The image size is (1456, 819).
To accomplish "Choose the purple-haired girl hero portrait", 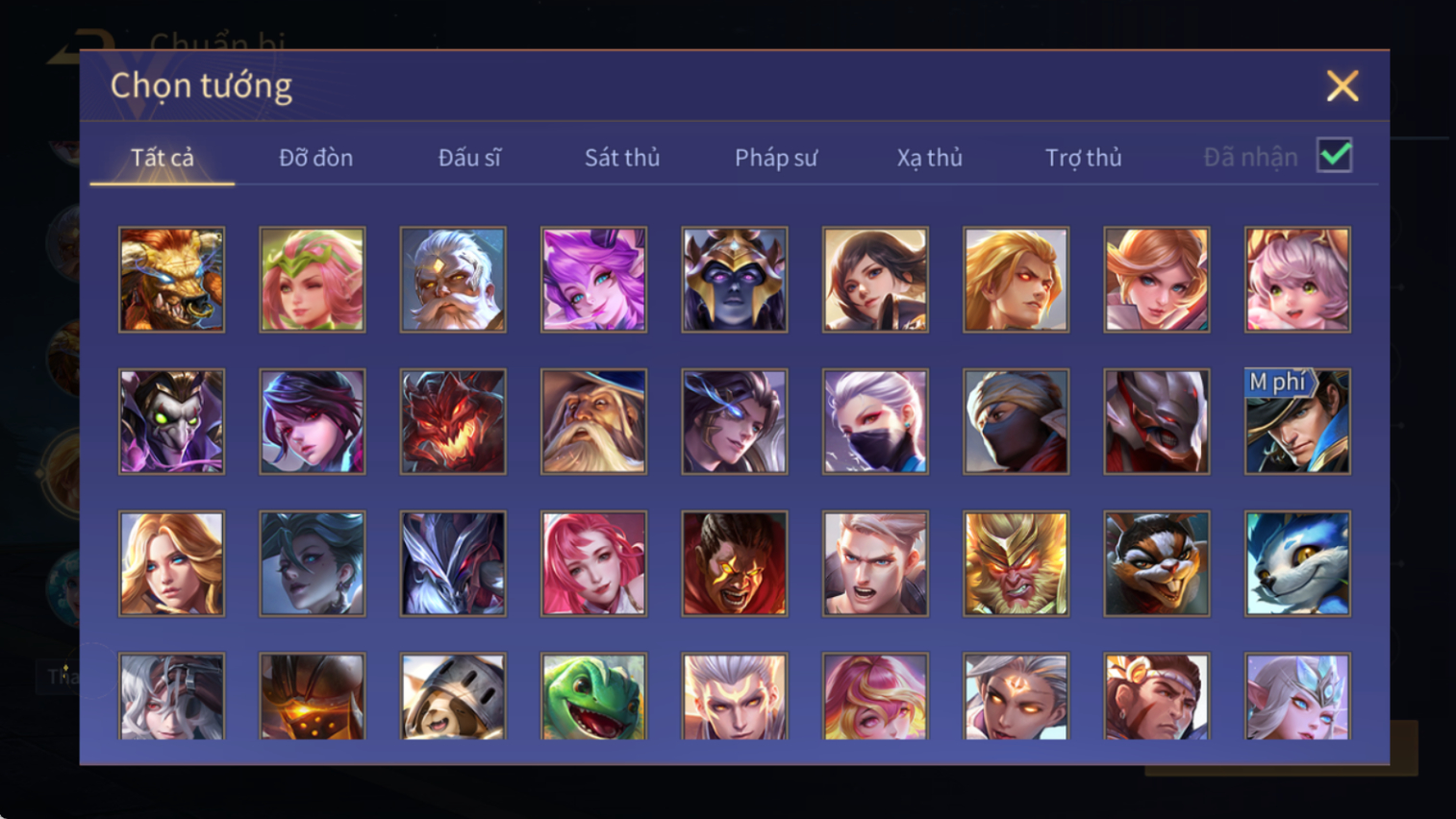I will (x=593, y=280).
